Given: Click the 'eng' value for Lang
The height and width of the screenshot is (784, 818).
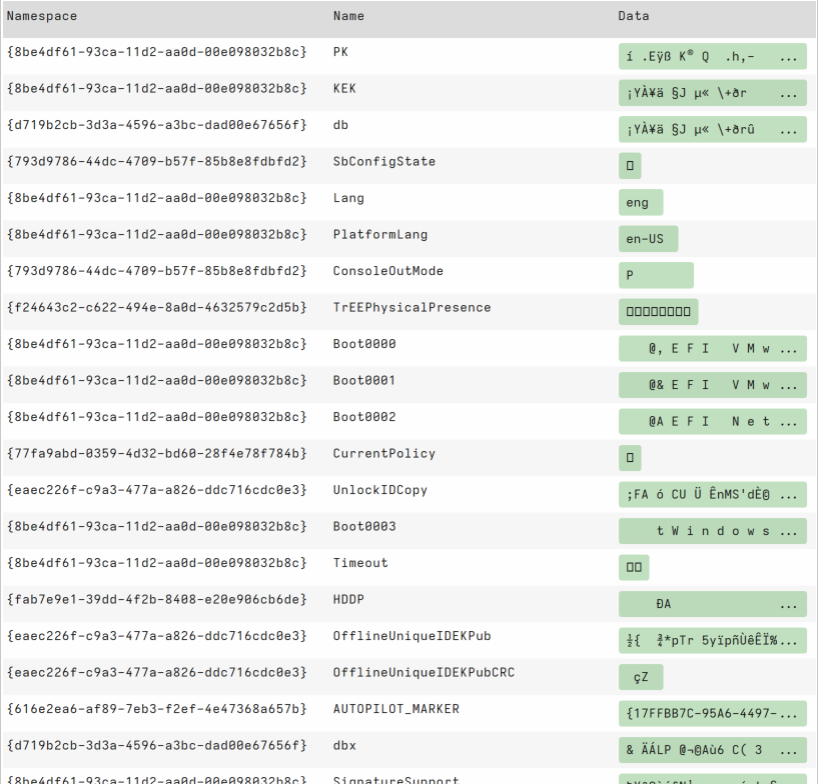Looking at the screenshot, I should 640,203.
